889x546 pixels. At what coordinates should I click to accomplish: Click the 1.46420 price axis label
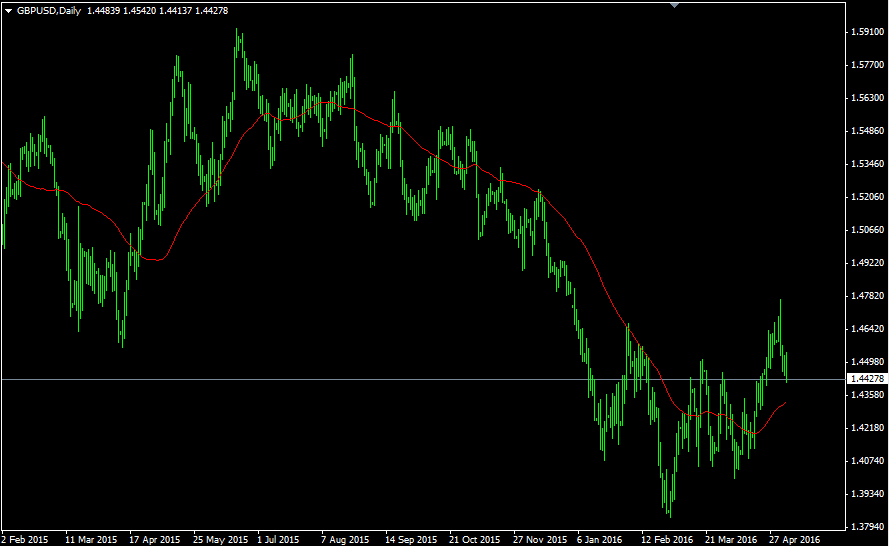[x=867, y=328]
